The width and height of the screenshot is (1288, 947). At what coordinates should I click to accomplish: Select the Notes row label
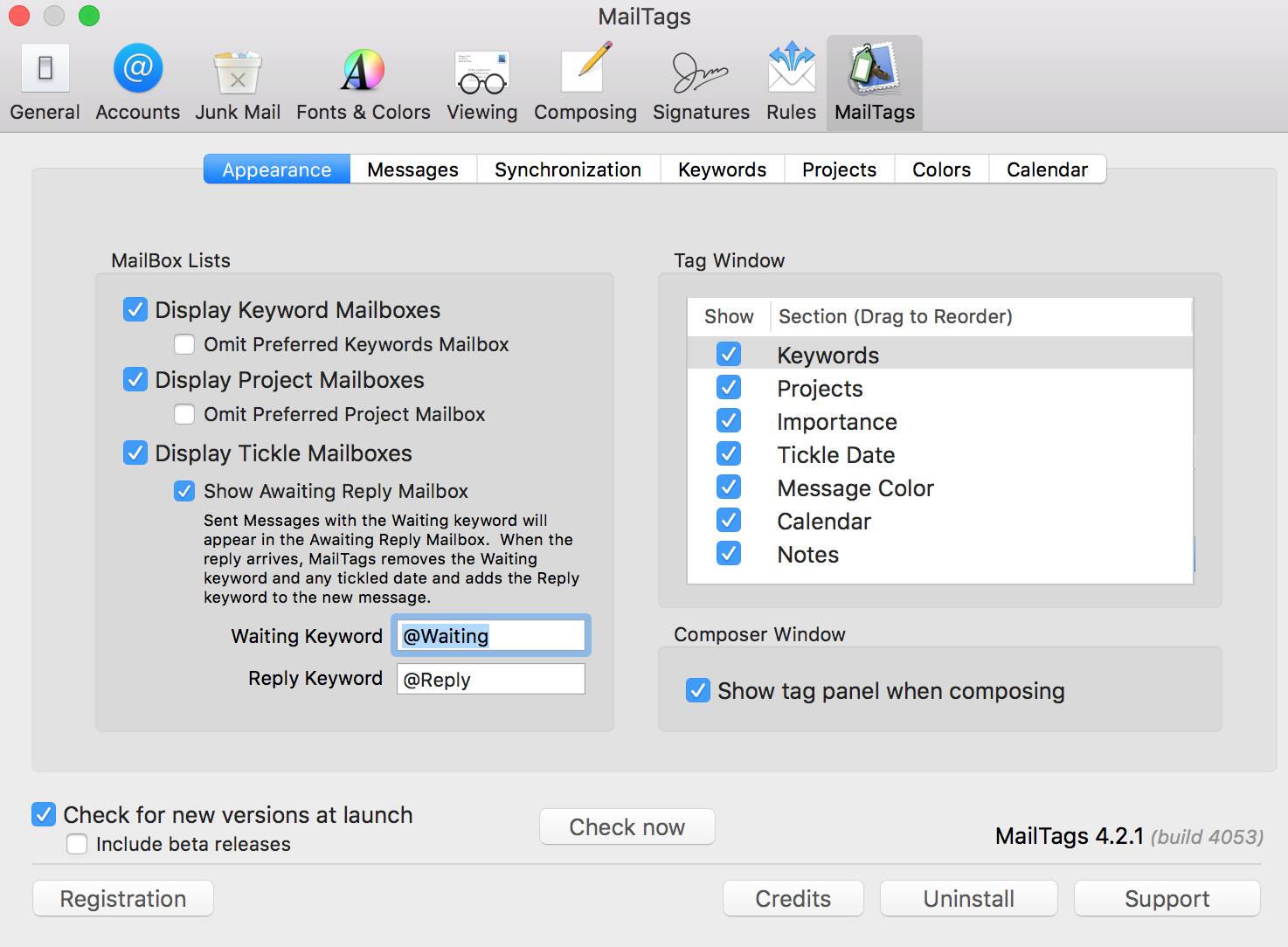click(808, 555)
